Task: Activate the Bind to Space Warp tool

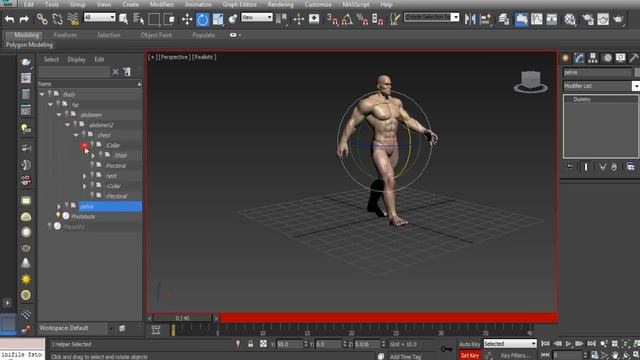Action: point(73,19)
